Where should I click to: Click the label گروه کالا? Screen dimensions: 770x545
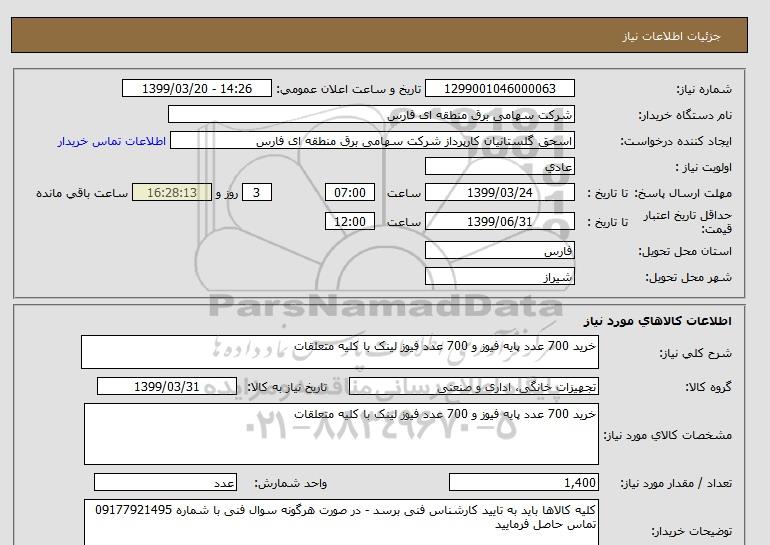pyautogui.click(x=708, y=387)
